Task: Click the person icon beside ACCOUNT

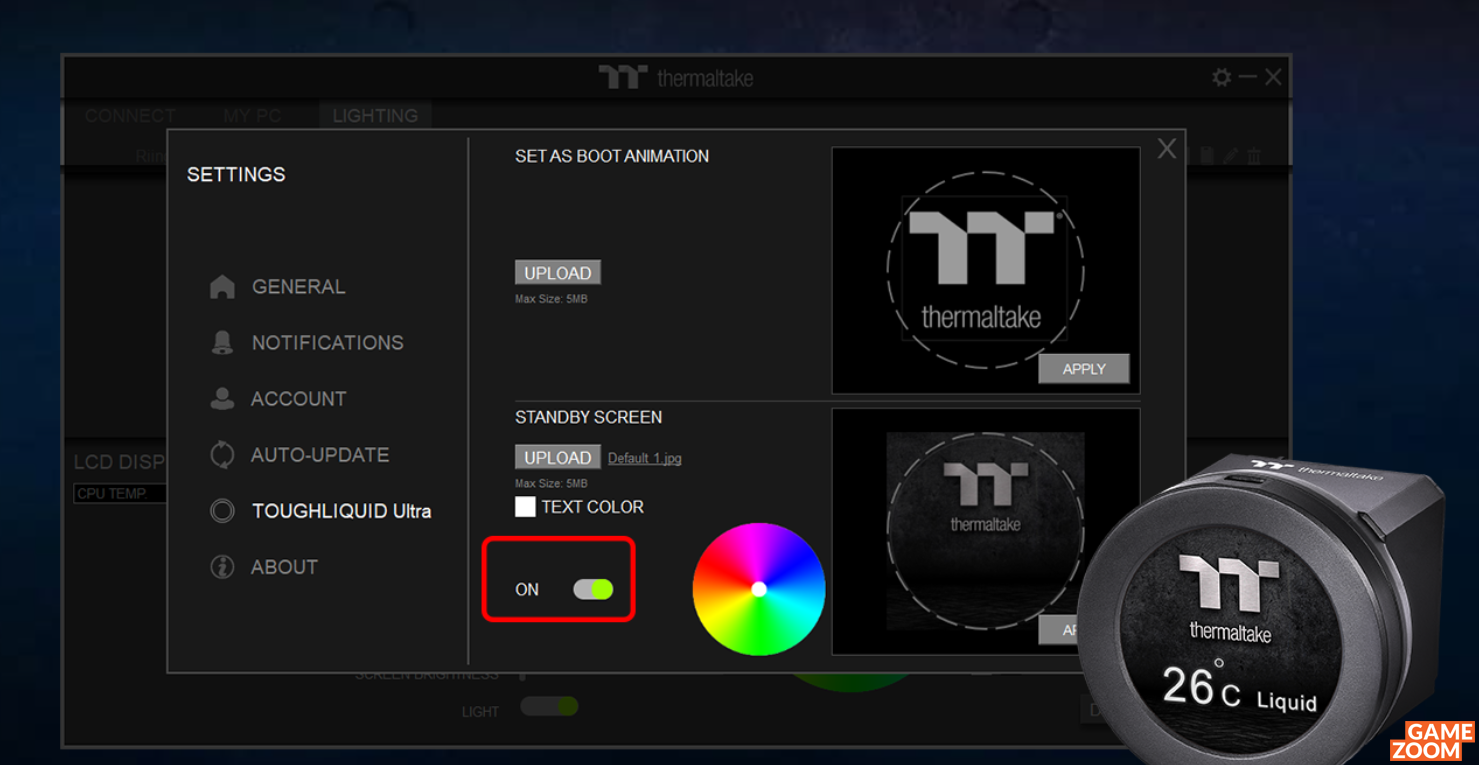Action: point(222,399)
